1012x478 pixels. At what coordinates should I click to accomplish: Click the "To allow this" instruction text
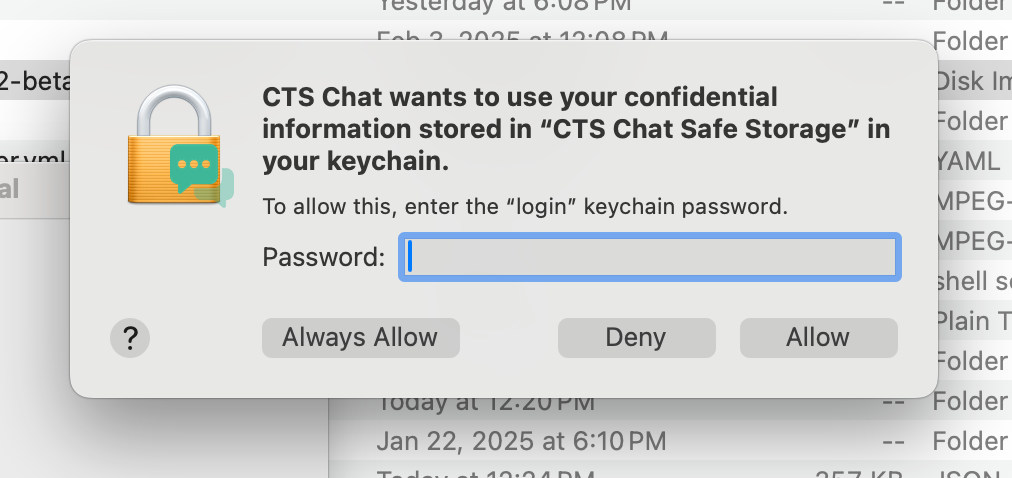click(524, 208)
